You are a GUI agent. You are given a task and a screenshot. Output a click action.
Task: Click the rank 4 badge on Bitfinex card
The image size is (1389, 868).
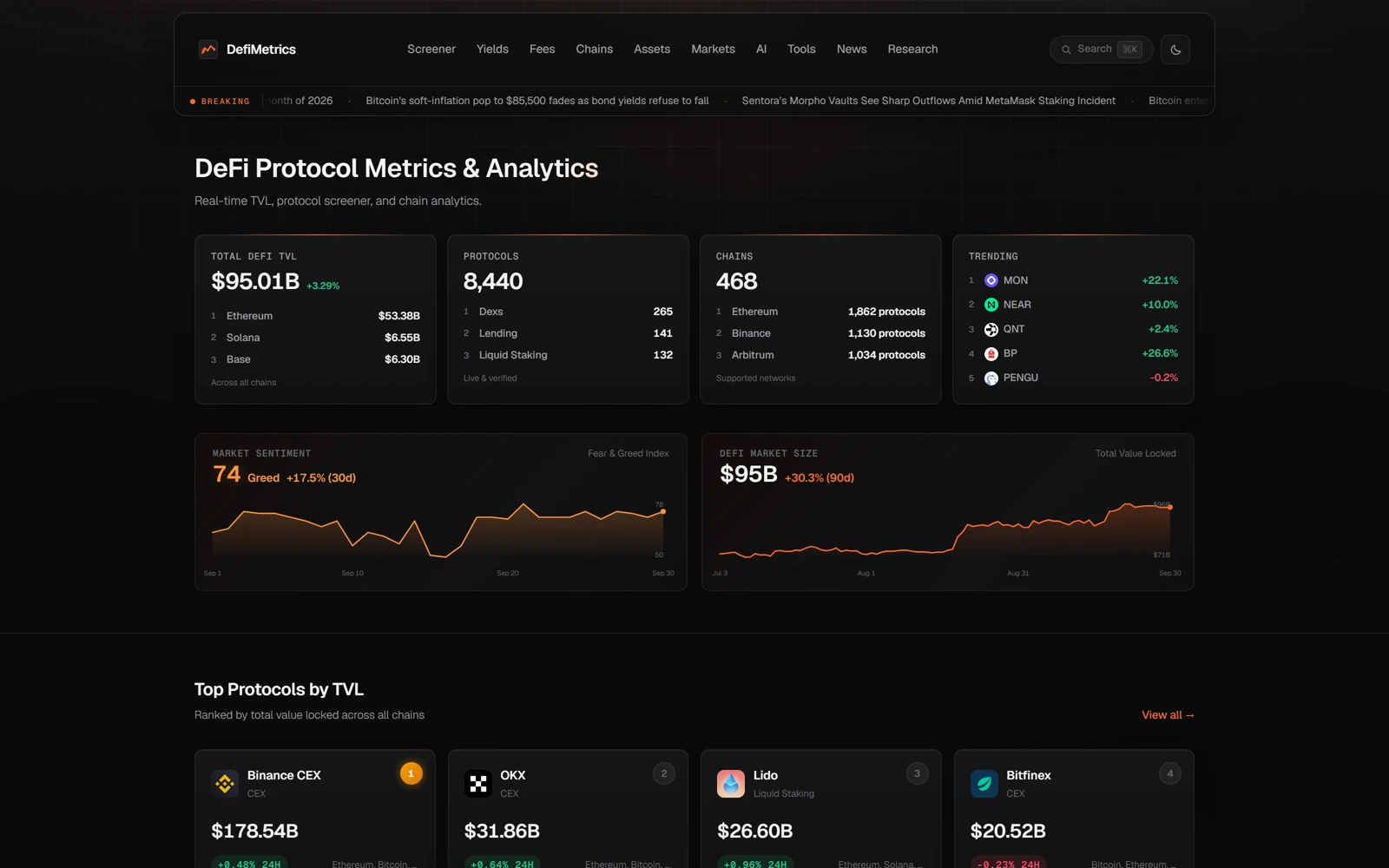pos(1170,773)
